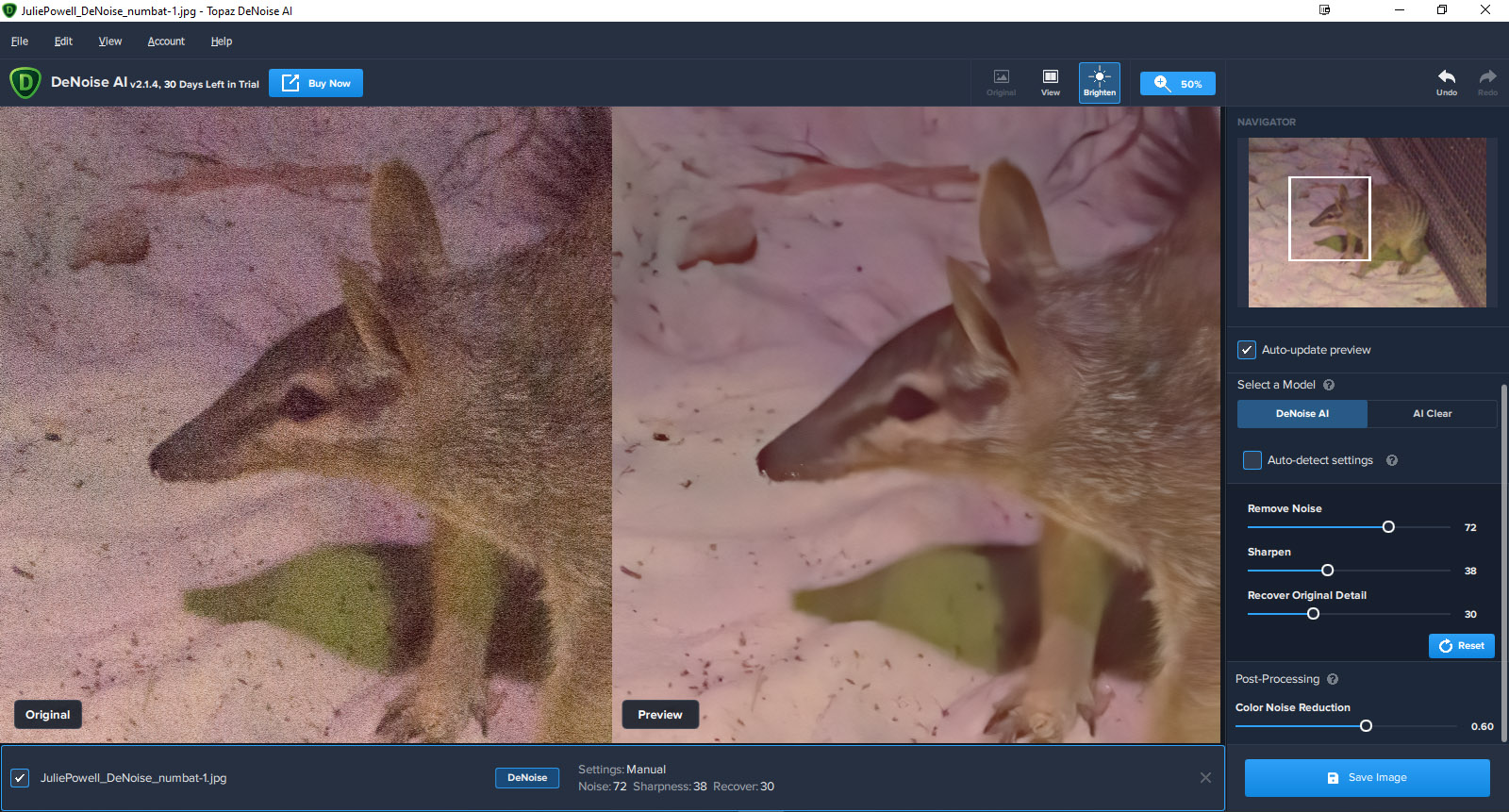Open the 50% zoom level control
The width and height of the screenshot is (1509, 812).
point(1177,84)
